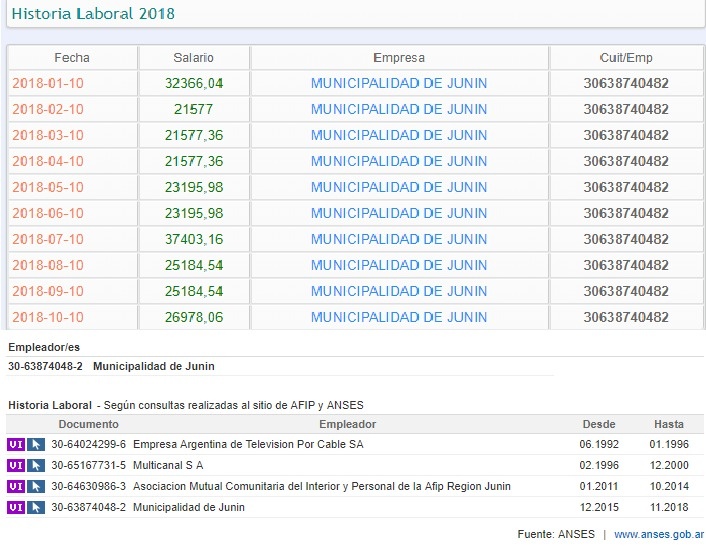Click the cursor icon for Asociacion Mutual Comunitaria
The width and height of the screenshot is (706, 550).
pos(36,486)
